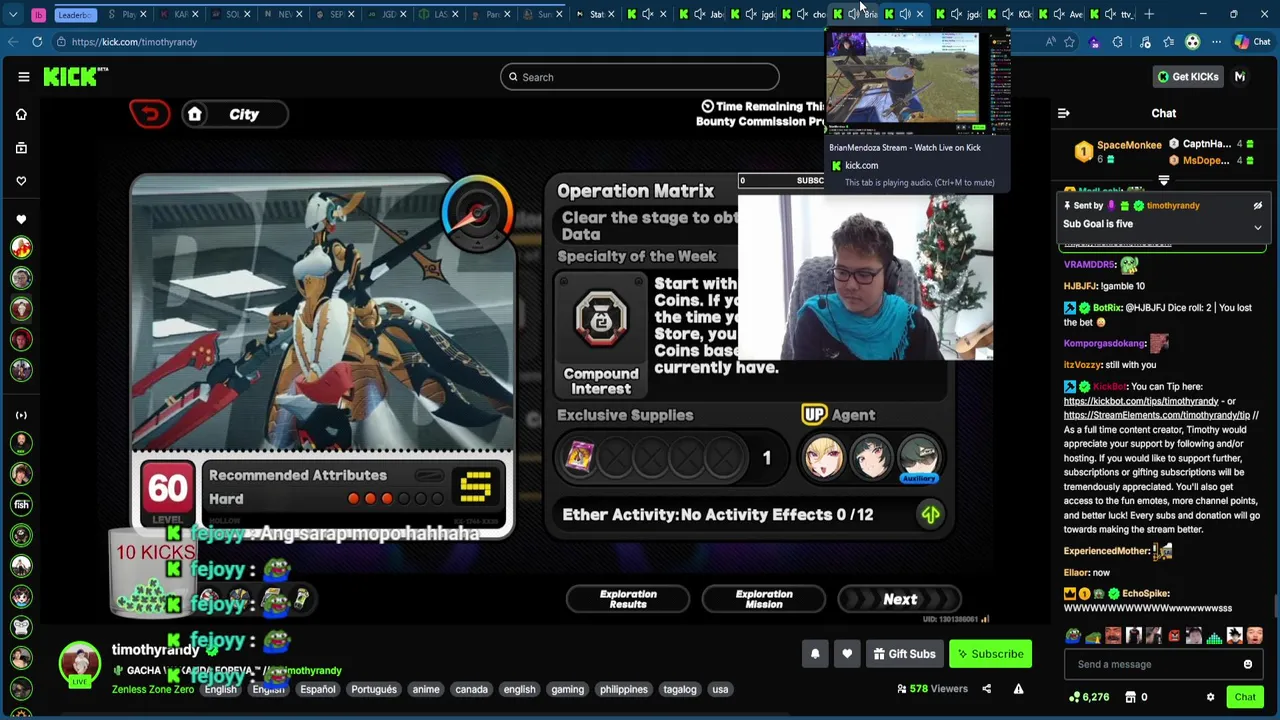This screenshot has height=720, width=1280.
Task: Send message with Chat button
Action: [1245, 697]
